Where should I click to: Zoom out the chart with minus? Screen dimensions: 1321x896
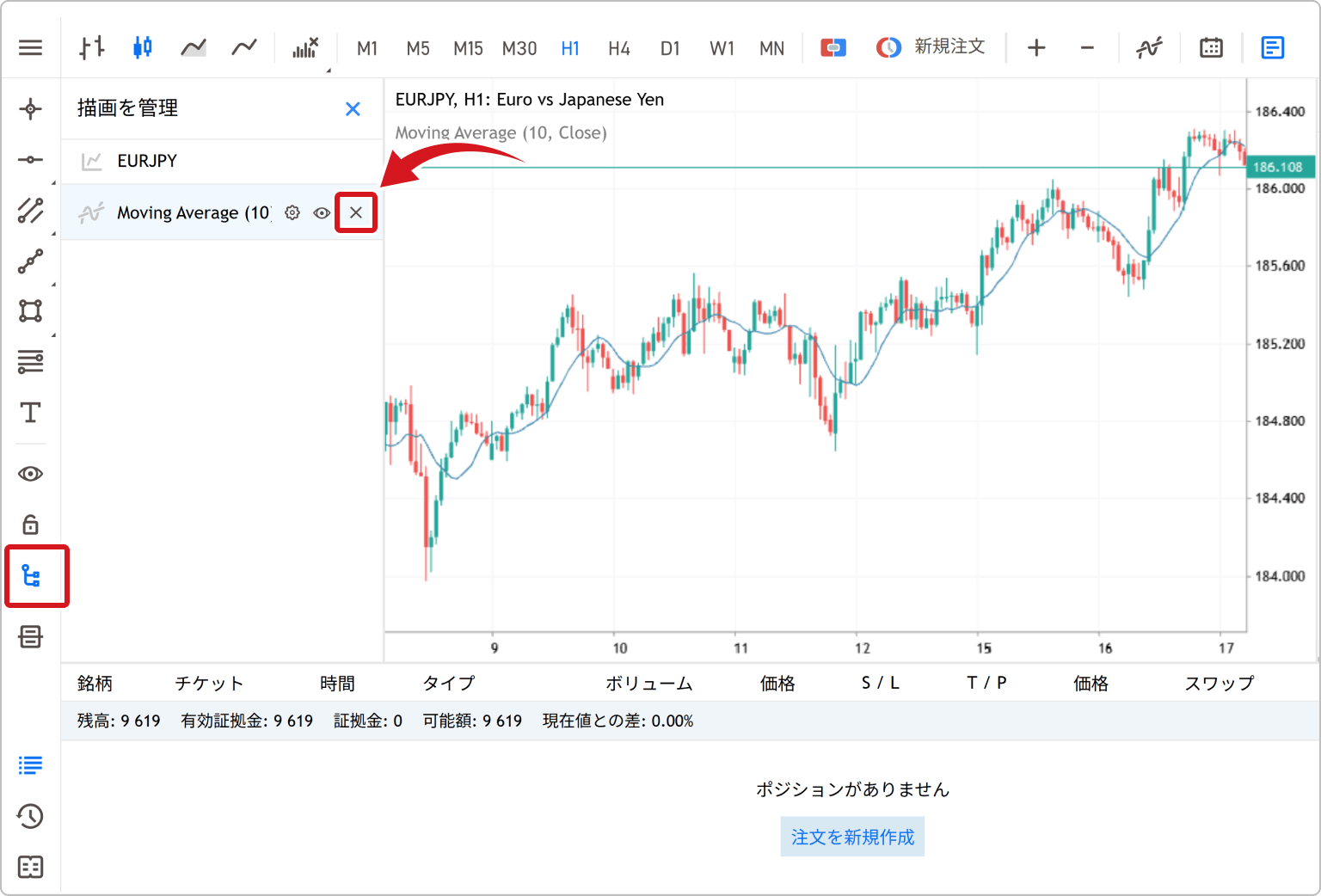coord(1087,47)
